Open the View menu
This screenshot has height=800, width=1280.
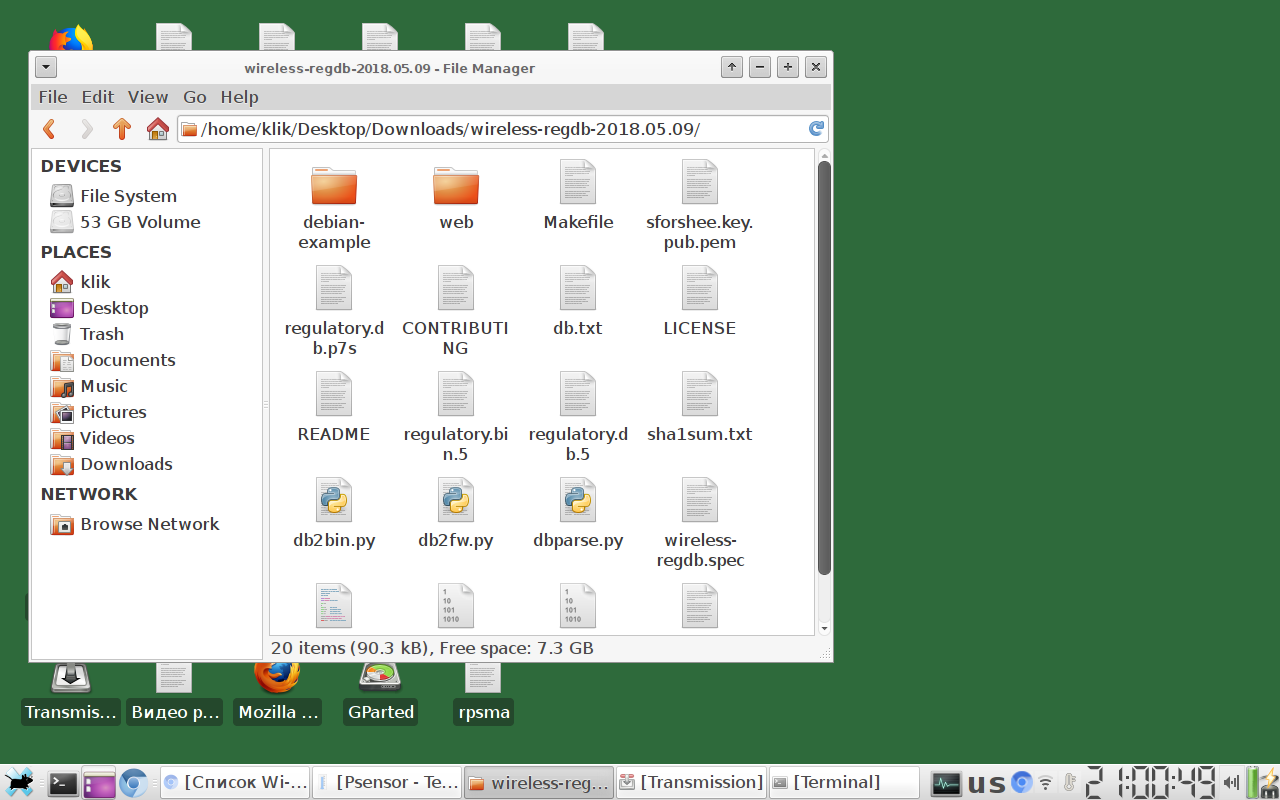point(147,97)
